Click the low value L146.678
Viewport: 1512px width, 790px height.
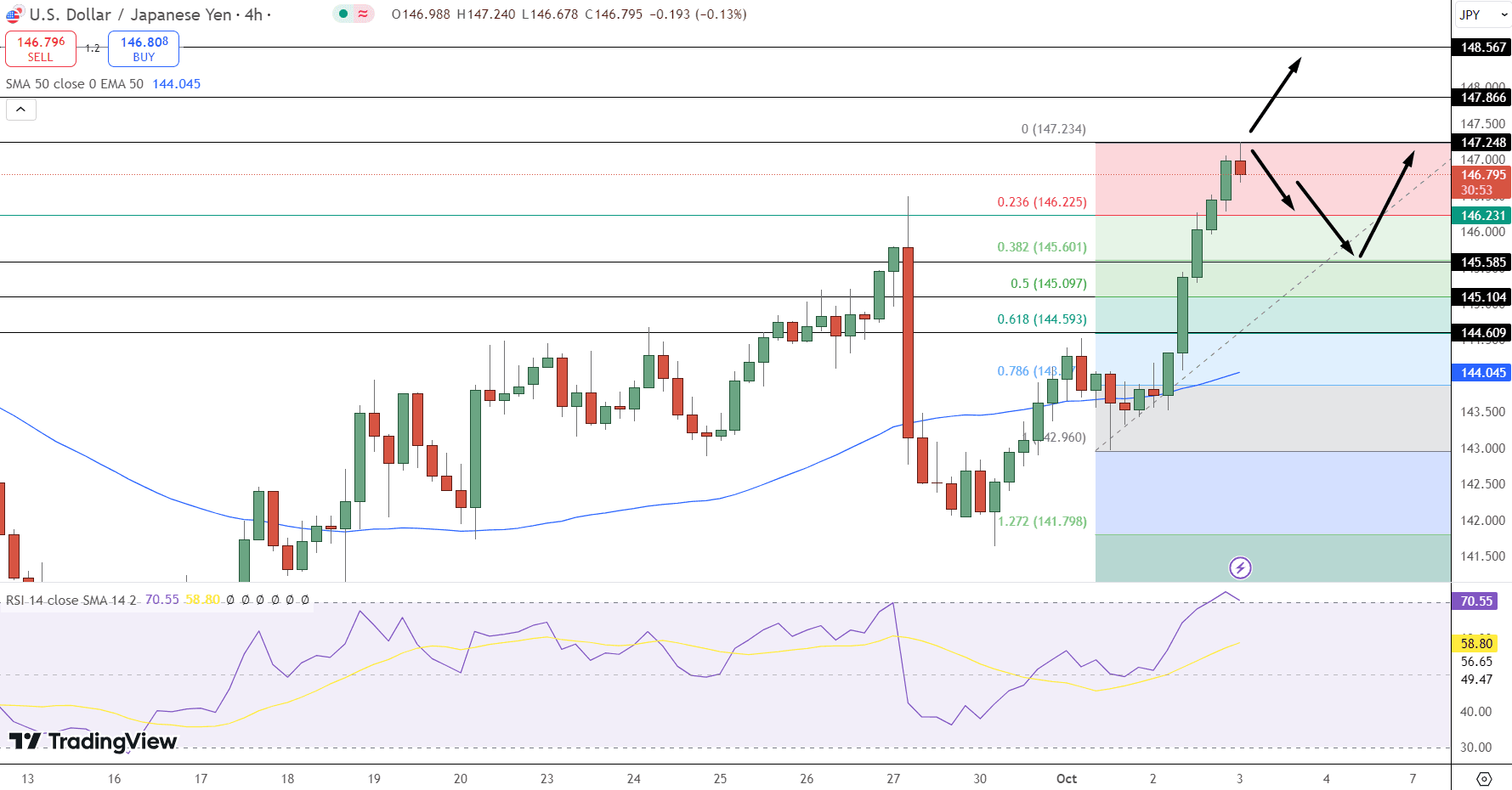click(550, 14)
